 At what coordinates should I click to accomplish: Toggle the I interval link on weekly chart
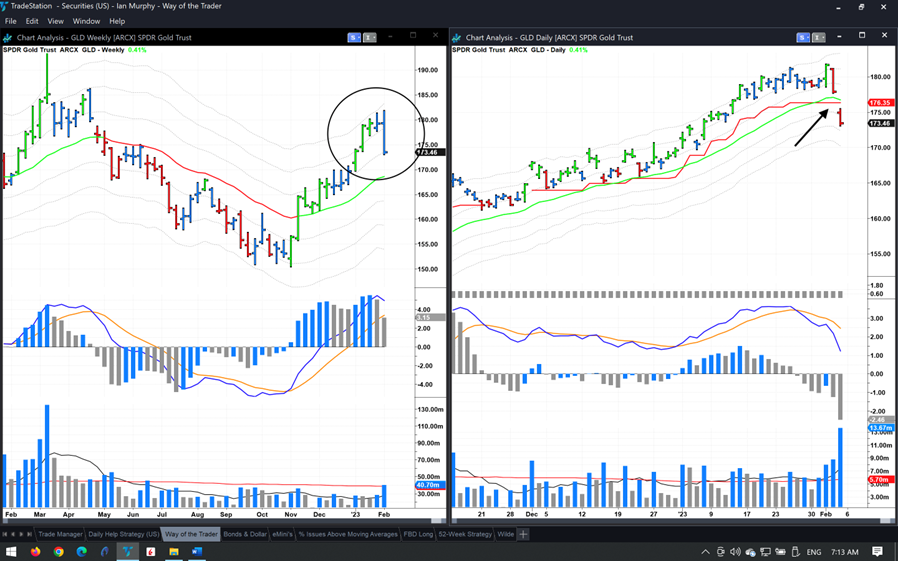coord(369,37)
